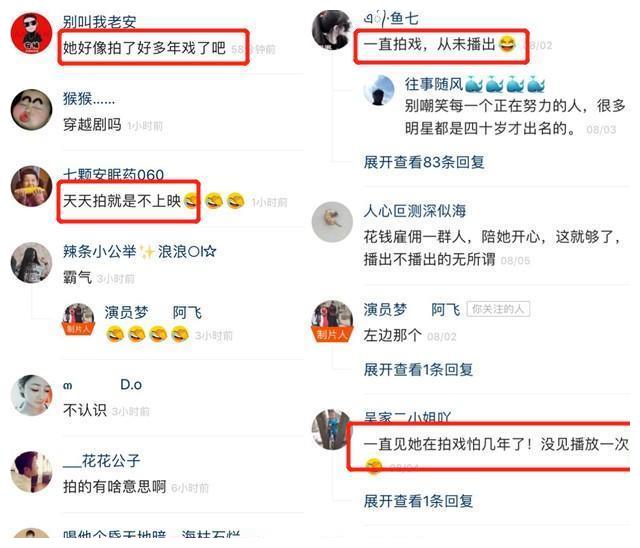The height and width of the screenshot is (548, 640).
Task: Tap the 你关注的人 badge
Action: point(498,309)
